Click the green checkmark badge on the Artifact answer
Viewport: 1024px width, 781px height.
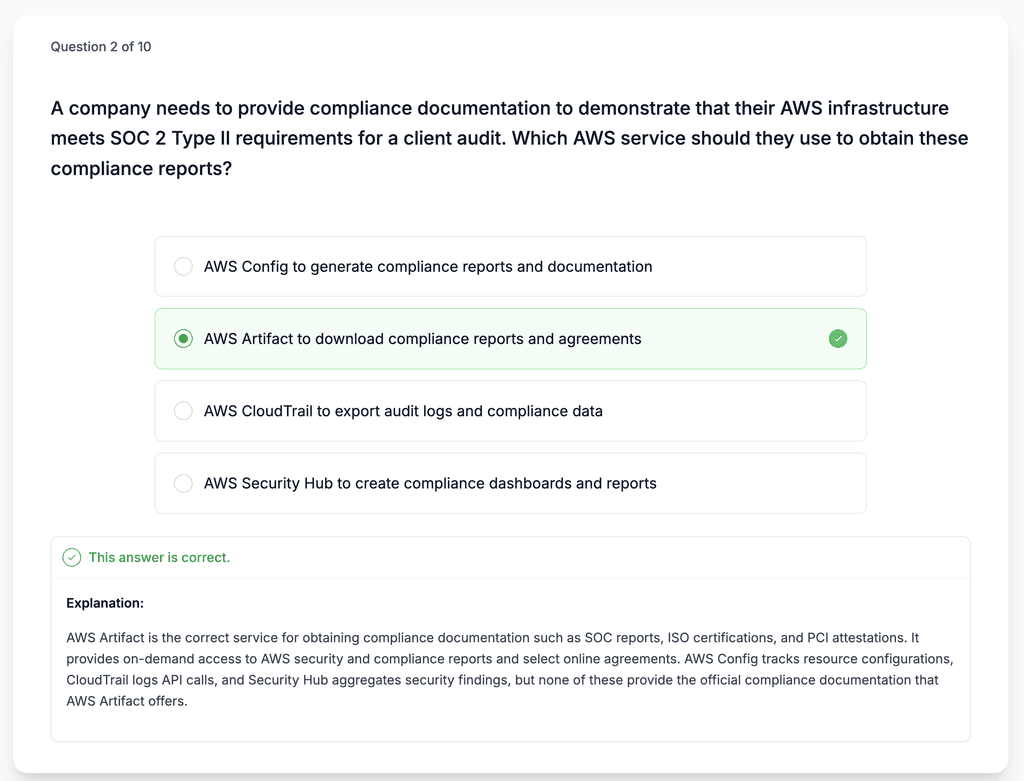click(x=838, y=339)
